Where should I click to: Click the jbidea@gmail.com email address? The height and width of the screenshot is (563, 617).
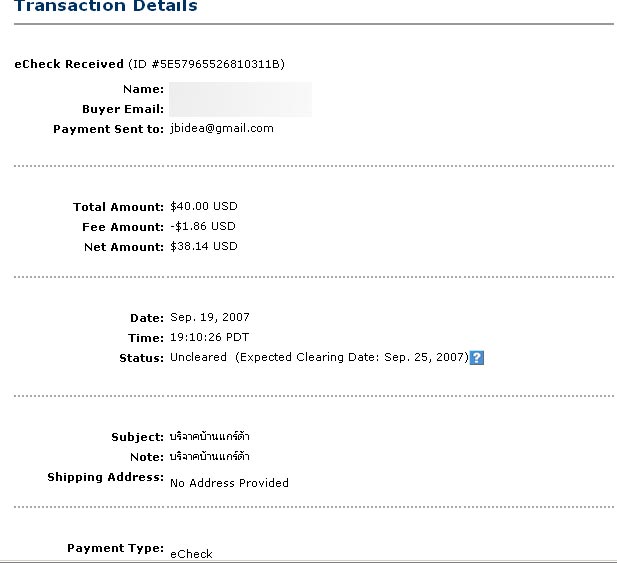(x=222, y=129)
